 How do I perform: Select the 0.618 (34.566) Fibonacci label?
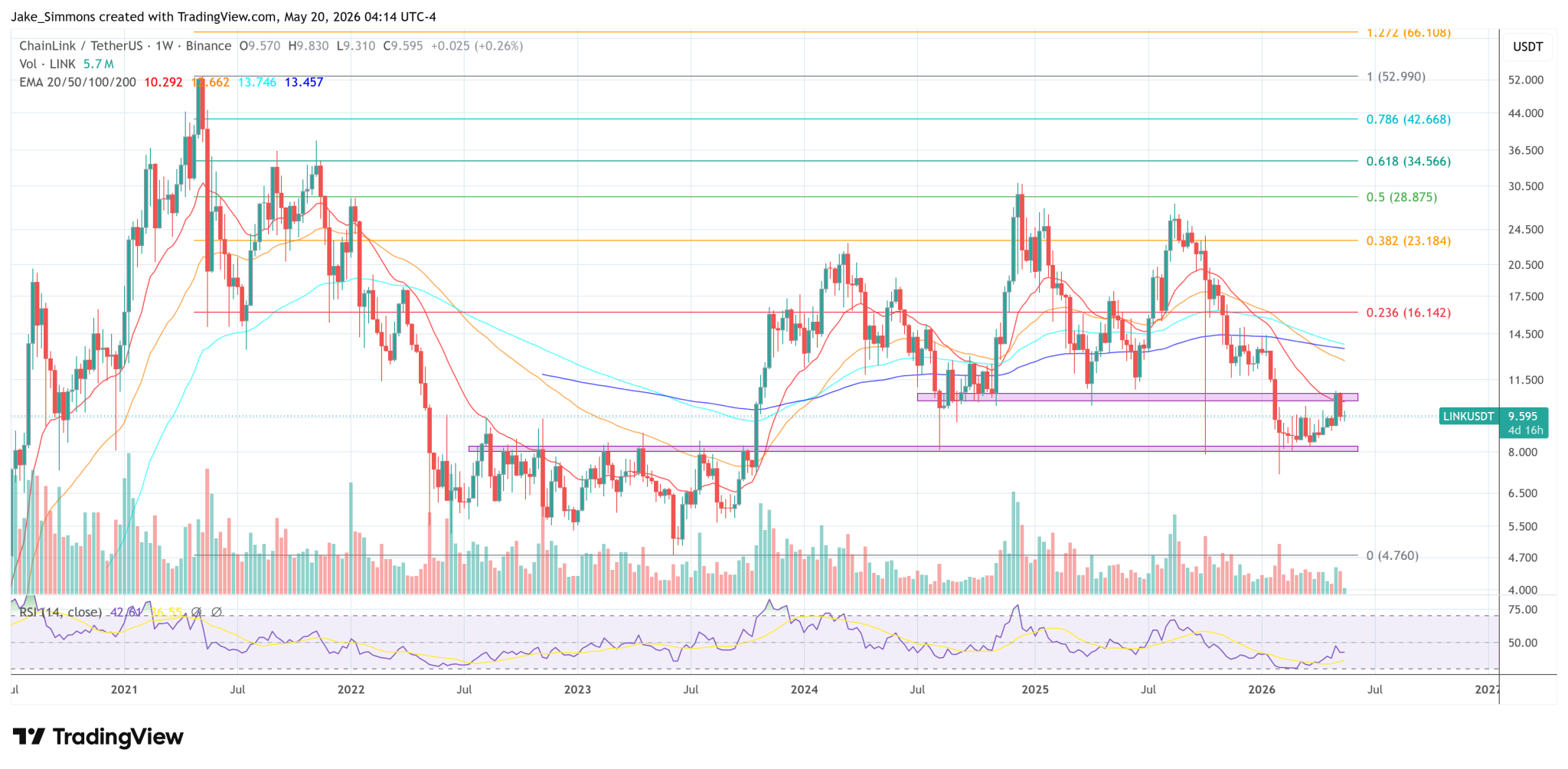(1409, 161)
